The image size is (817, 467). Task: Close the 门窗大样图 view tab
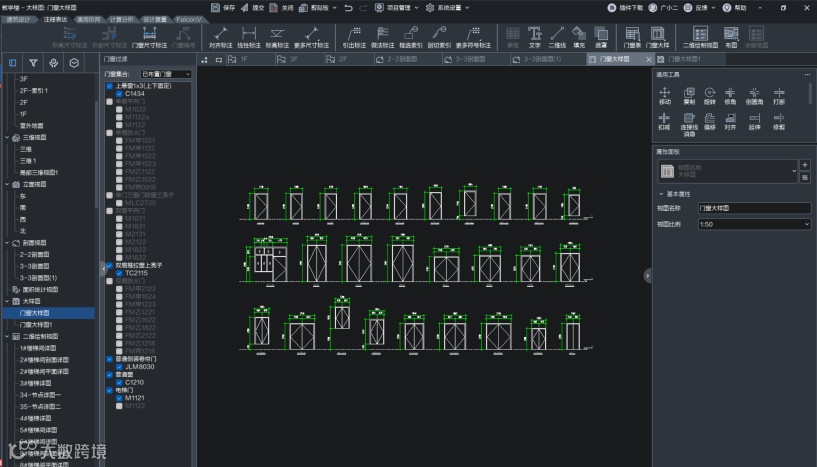coord(649,59)
